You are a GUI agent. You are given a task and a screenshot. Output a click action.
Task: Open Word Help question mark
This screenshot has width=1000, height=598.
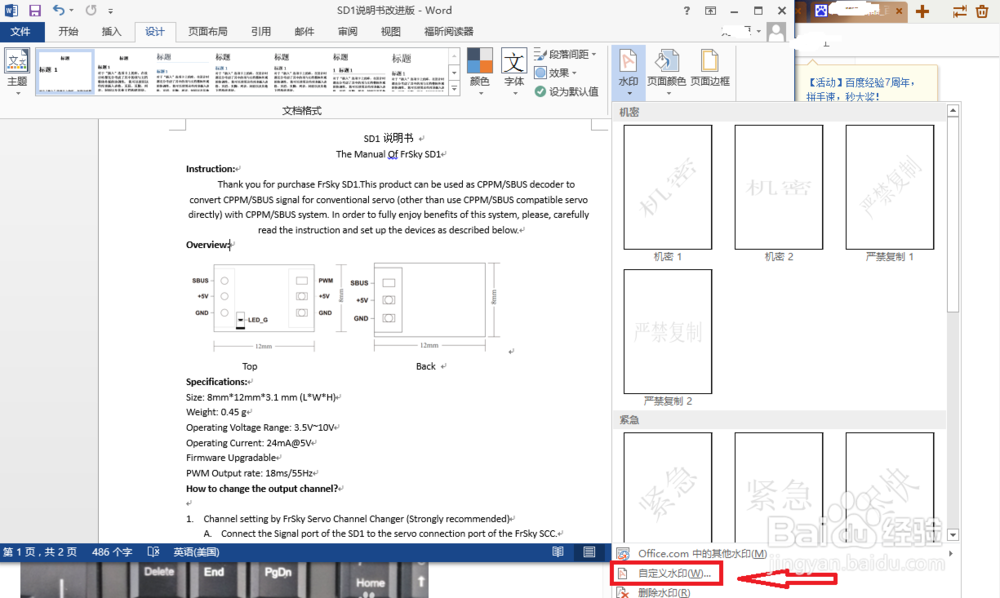coord(687,11)
